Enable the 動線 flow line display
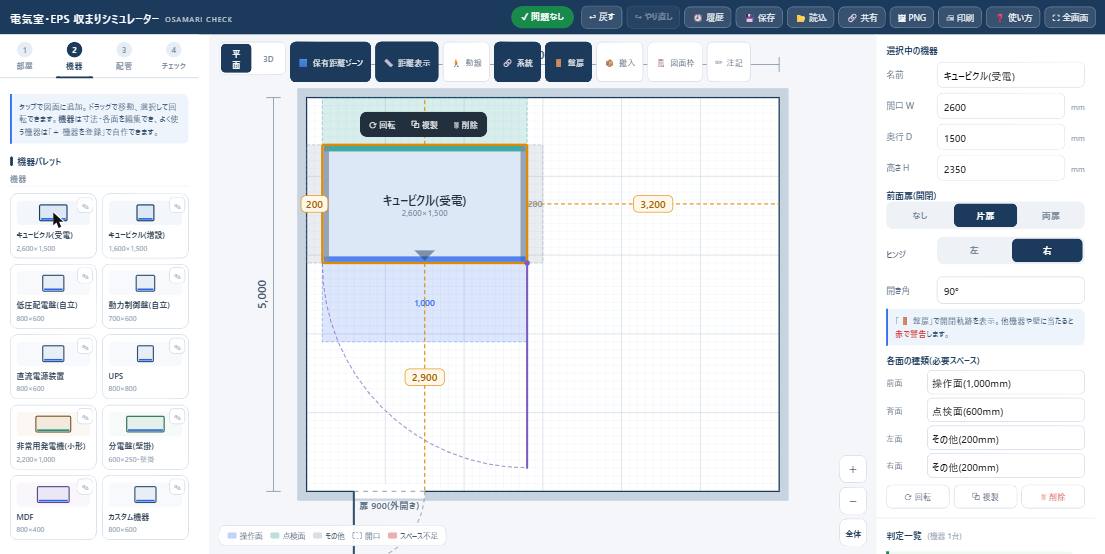1105x554 pixels. point(467,62)
